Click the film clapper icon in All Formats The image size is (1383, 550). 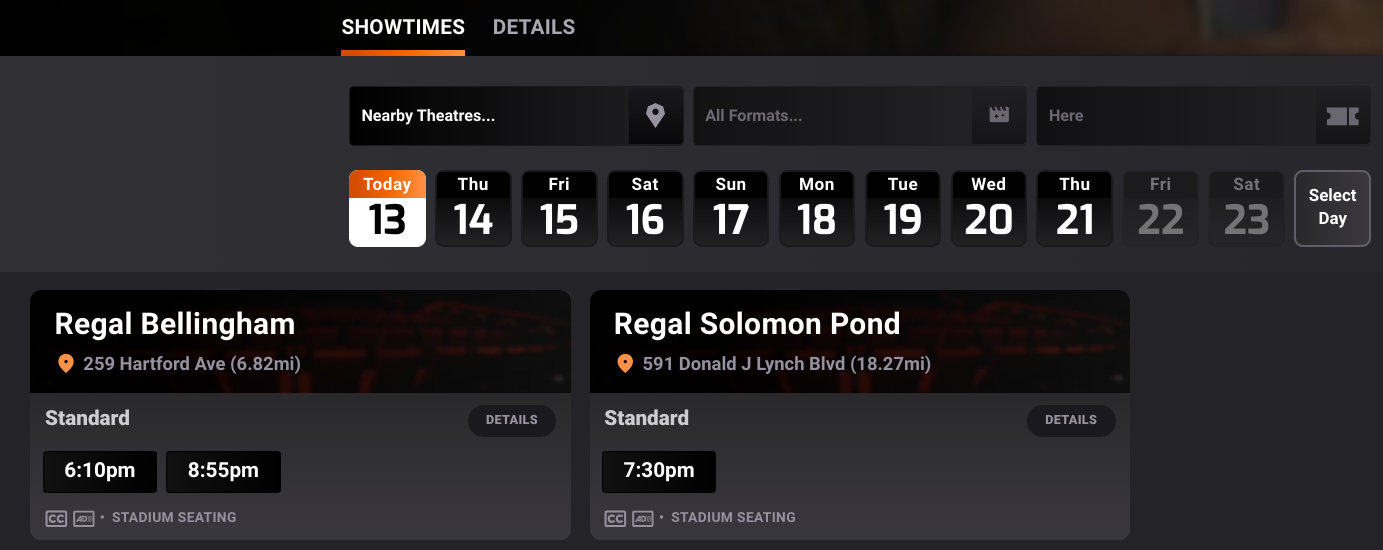[x=999, y=116]
